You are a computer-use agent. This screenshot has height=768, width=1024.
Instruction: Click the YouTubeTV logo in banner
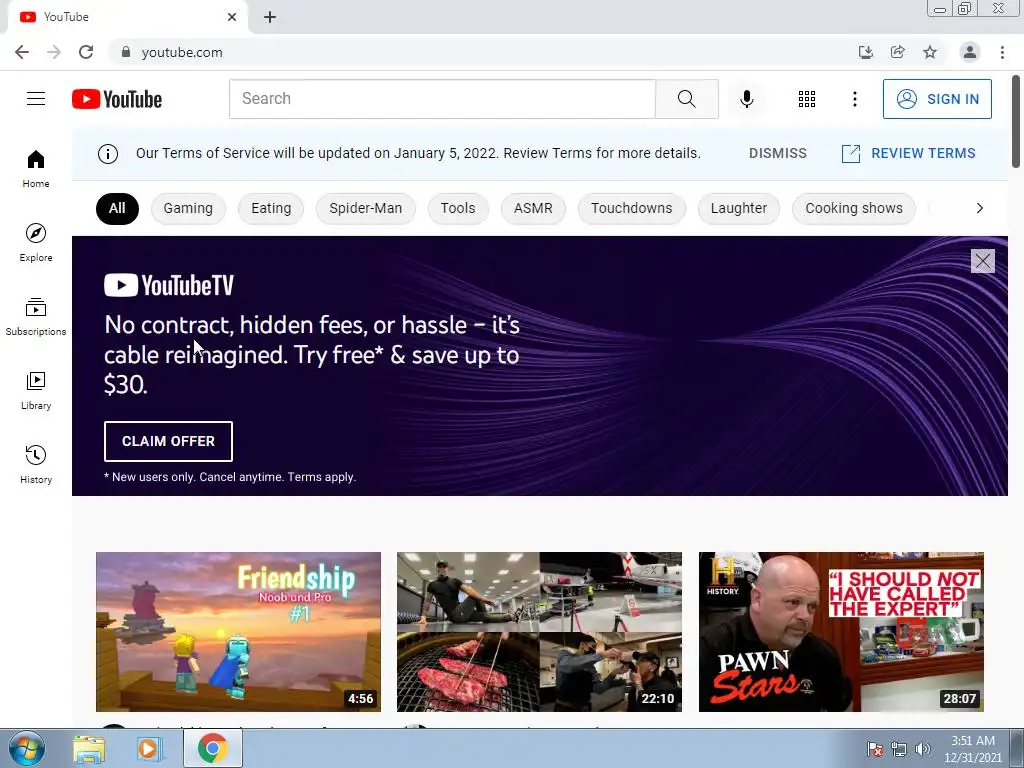(169, 285)
